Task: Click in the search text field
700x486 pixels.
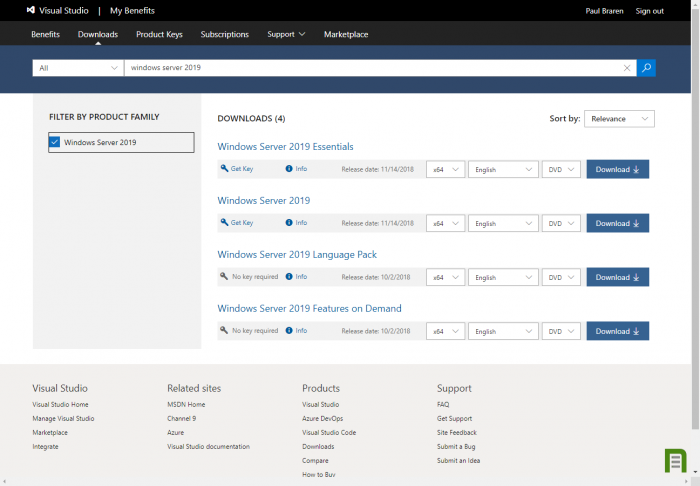Action: tap(373, 68)
